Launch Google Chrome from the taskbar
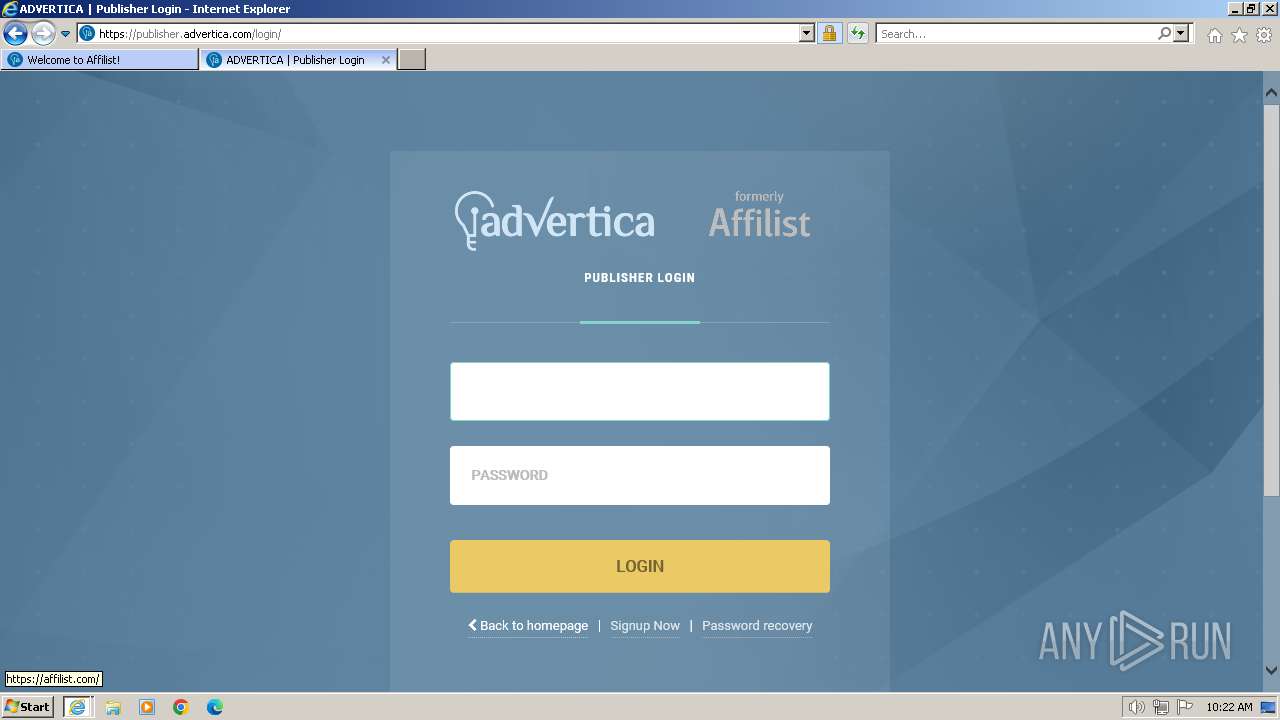Screen dimensions: 1280x720 (x=181, y=707)
